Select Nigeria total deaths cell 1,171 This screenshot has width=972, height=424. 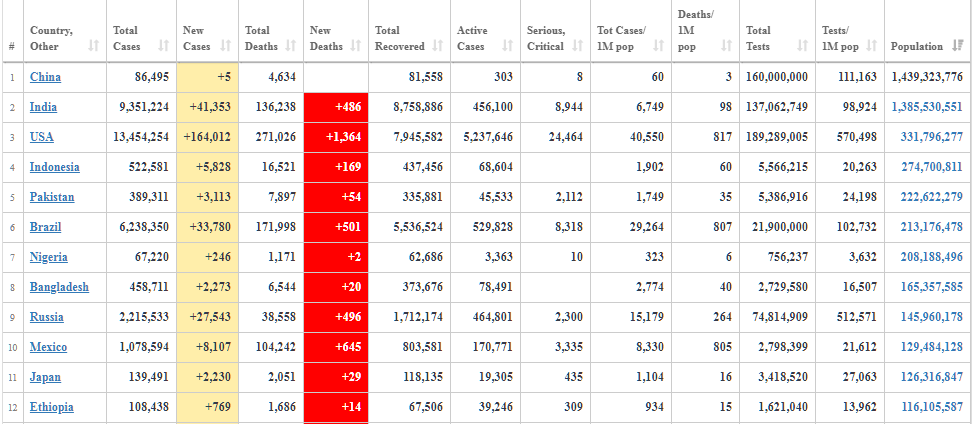pos(271,257)
